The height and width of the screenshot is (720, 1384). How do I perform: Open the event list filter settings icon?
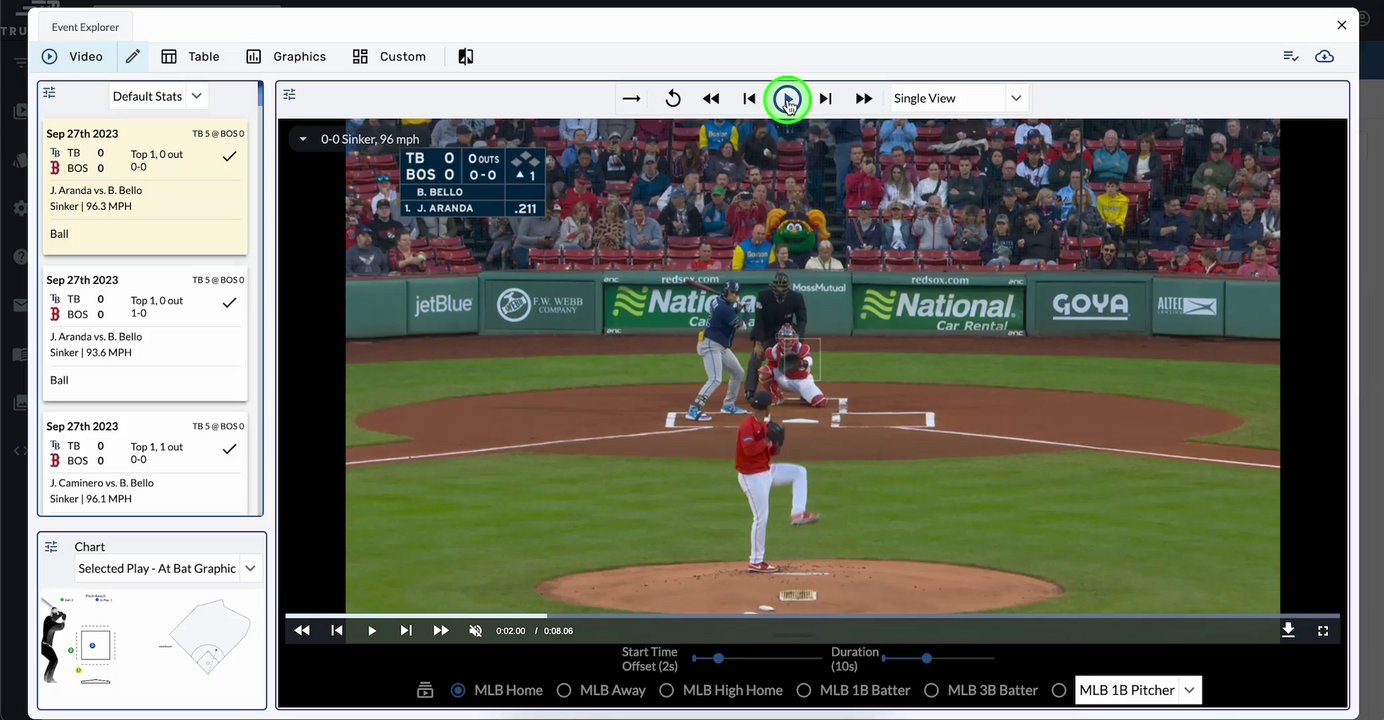point(49,93)
